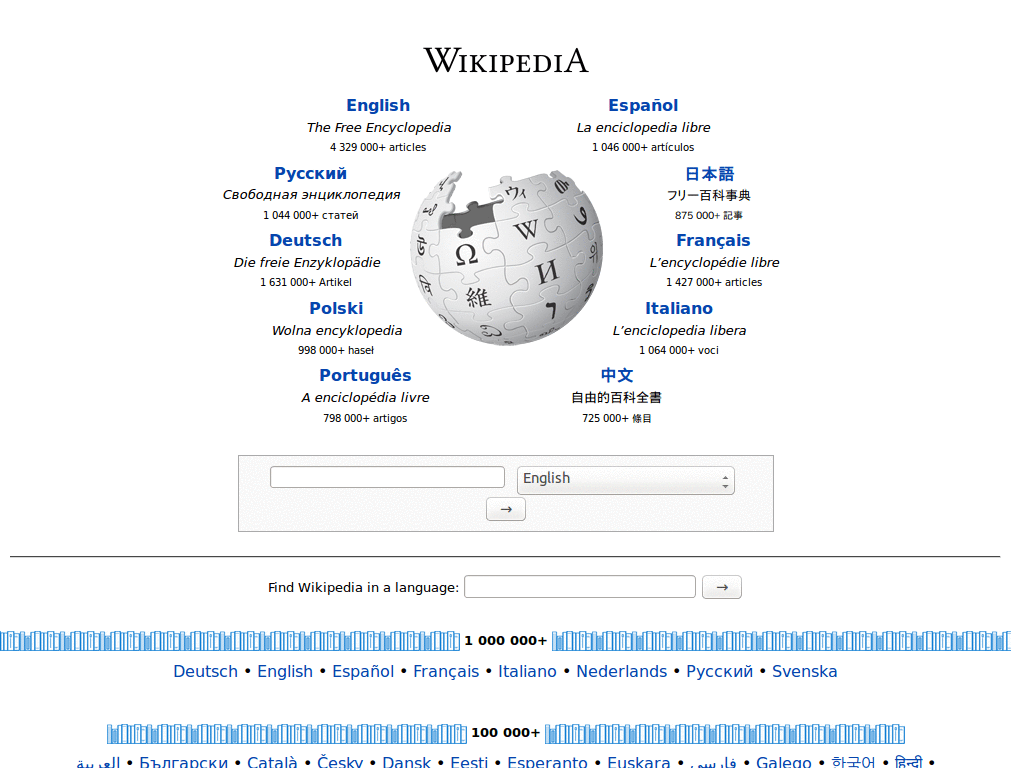Viewport: 1024px width, 768px height.
Task: Click Español in the 1 000 000+ list
Action: pyautogui.click(x=363, y=672)
